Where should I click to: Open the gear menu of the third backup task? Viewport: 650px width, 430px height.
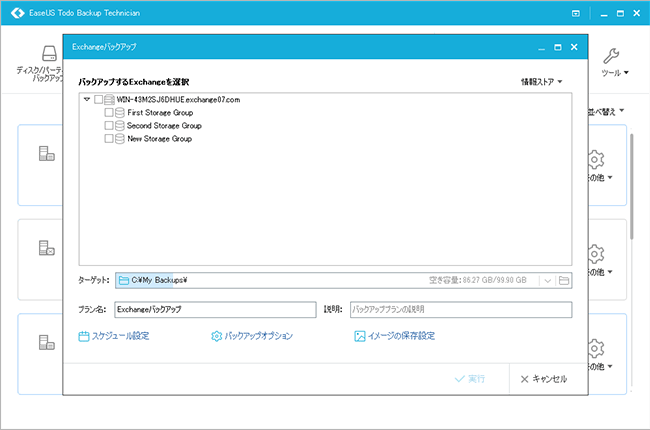[596, 348]
